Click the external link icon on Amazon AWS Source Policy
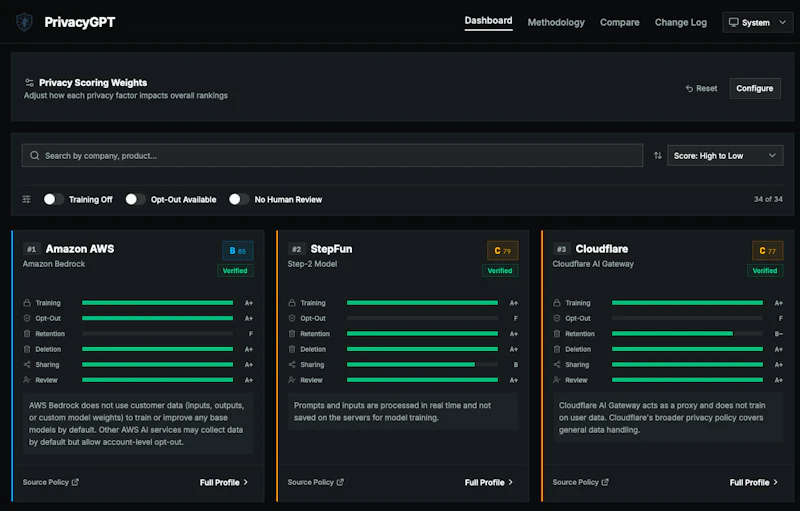The width and height of the screenshot is (800, 511). [76, 482]
